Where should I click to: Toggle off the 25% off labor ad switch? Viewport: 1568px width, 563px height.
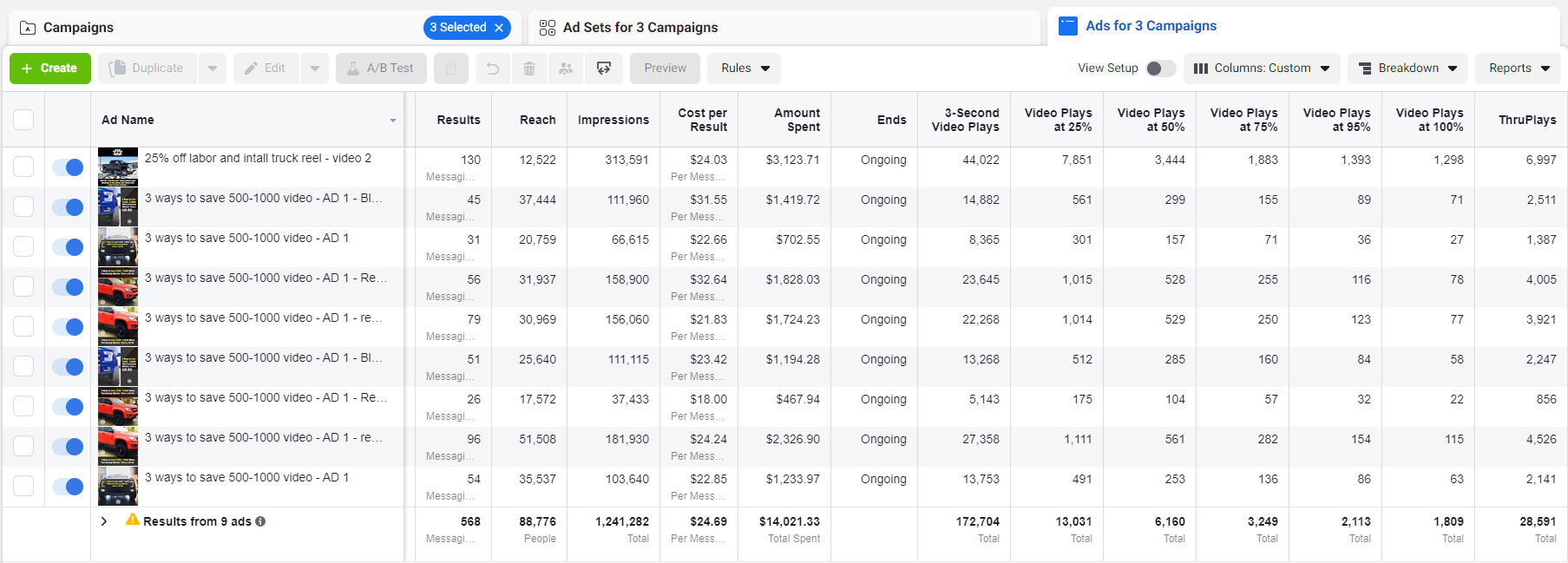68,167
